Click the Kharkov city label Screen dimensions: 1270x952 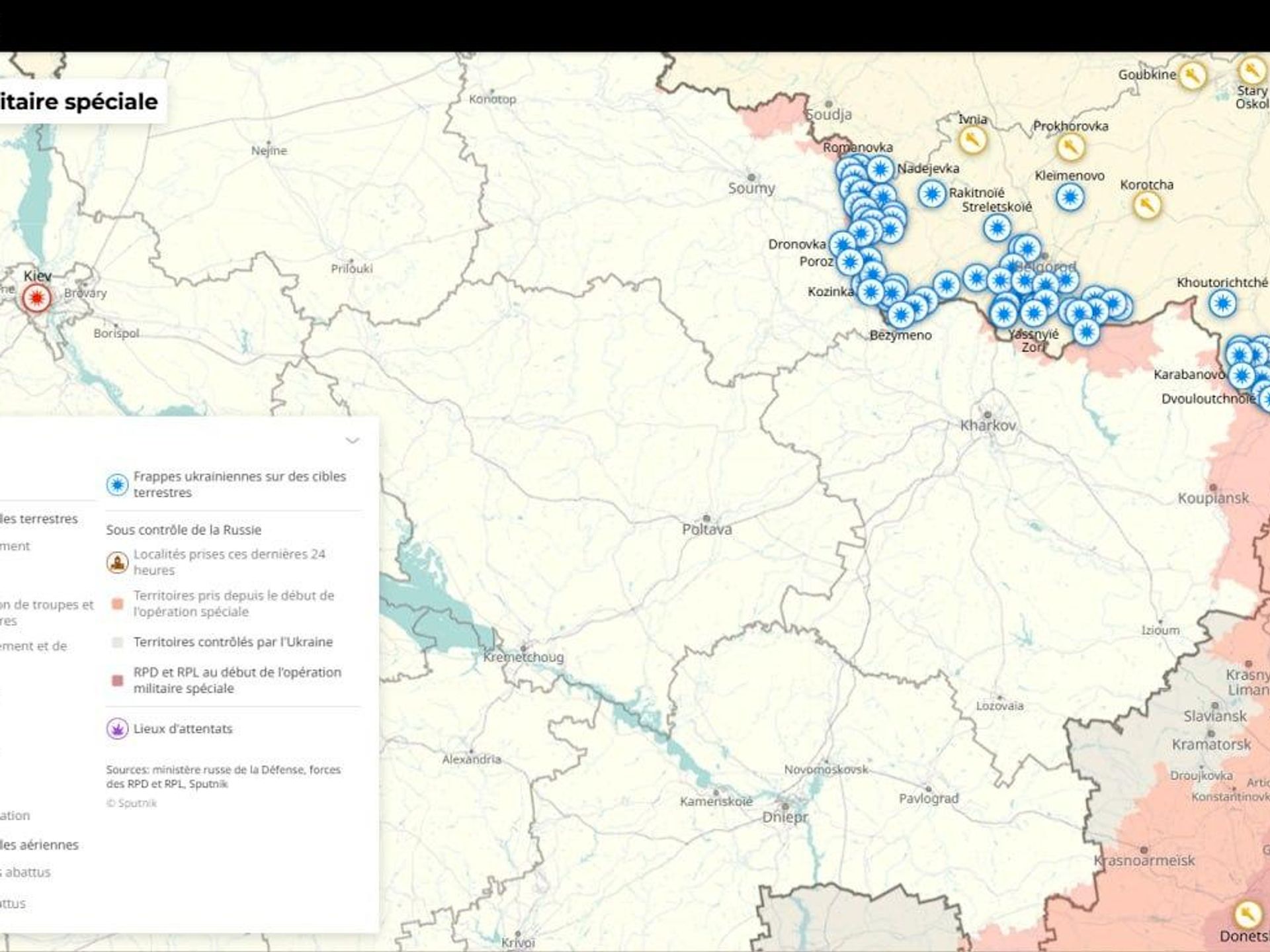(988, 425)
